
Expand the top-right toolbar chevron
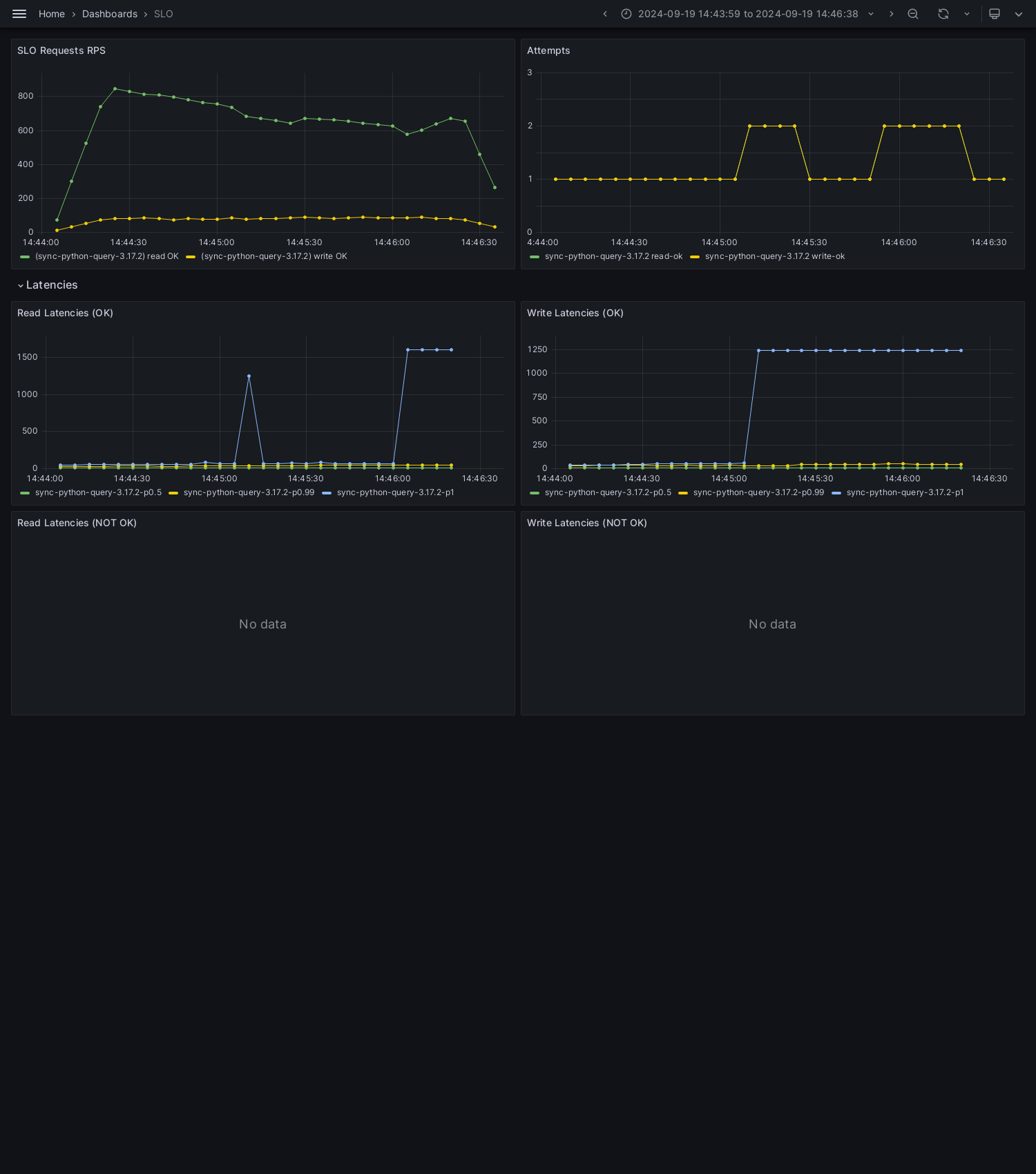coord(1019,14)
